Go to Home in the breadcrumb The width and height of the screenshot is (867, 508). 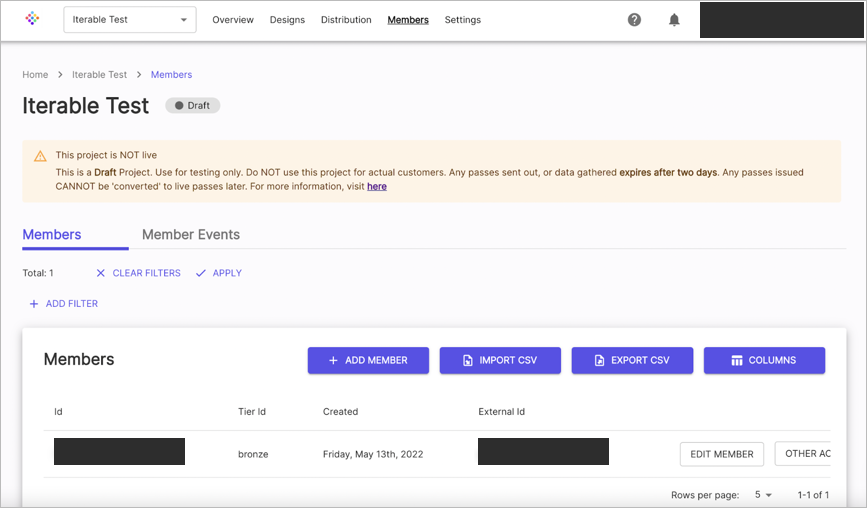click(x=35, y=75)
